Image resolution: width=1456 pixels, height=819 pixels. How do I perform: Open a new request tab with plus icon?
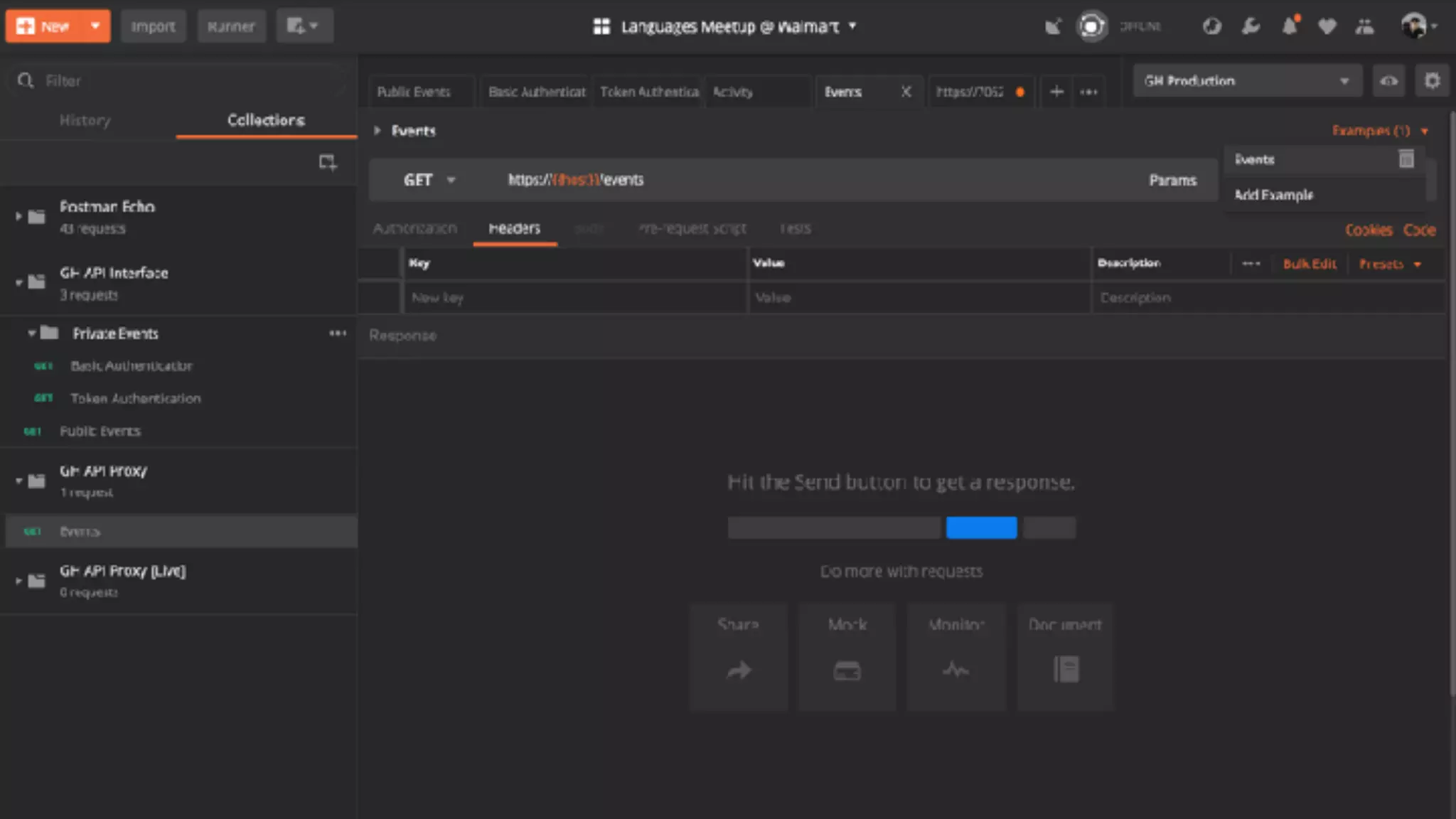click(x=1056, y=92)
